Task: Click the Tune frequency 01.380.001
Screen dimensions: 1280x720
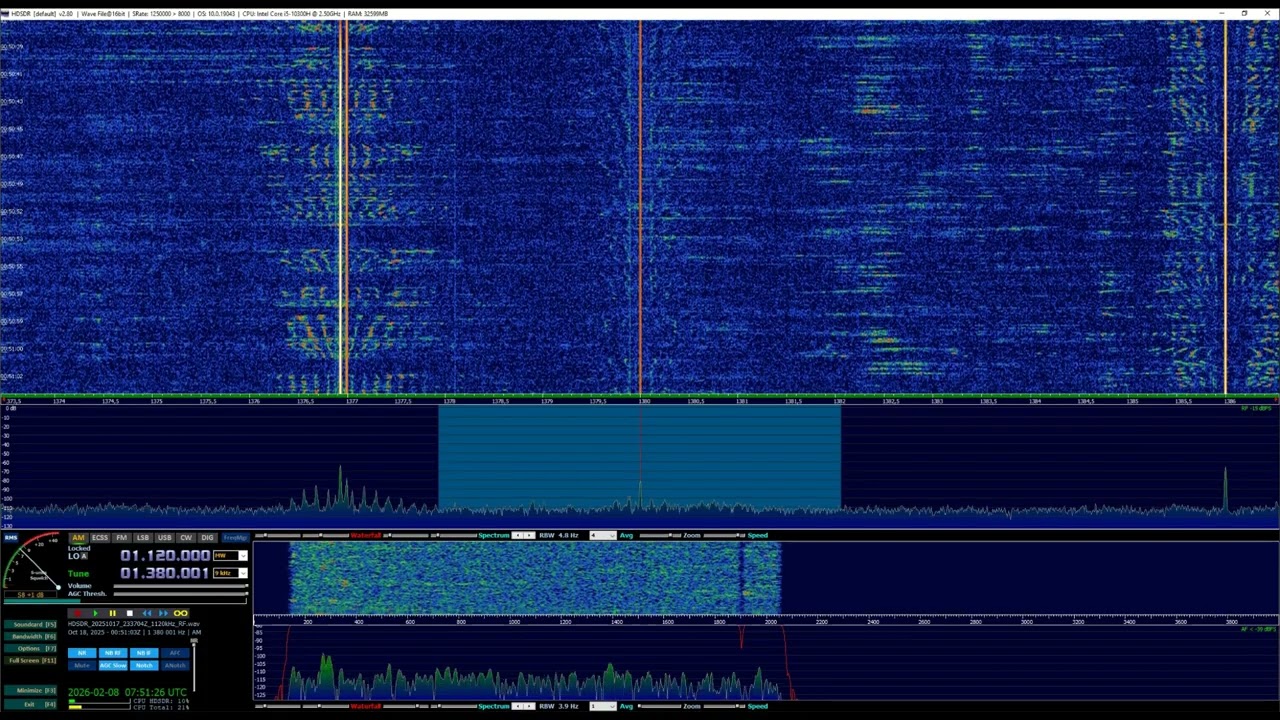Action: (x=165, y=573)
